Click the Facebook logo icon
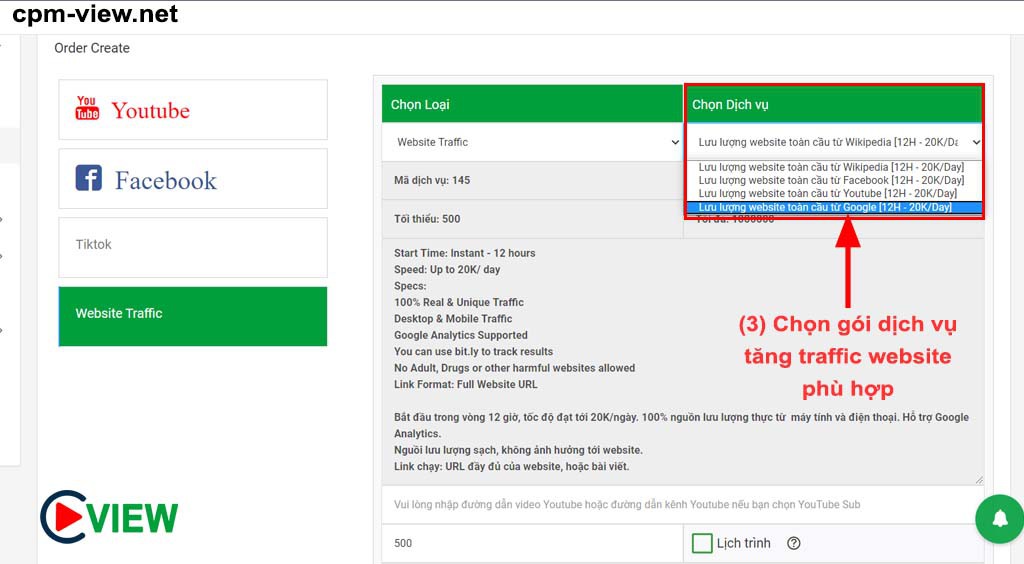This screenshot has width=1024, height=564. click(x=88, y=178)
